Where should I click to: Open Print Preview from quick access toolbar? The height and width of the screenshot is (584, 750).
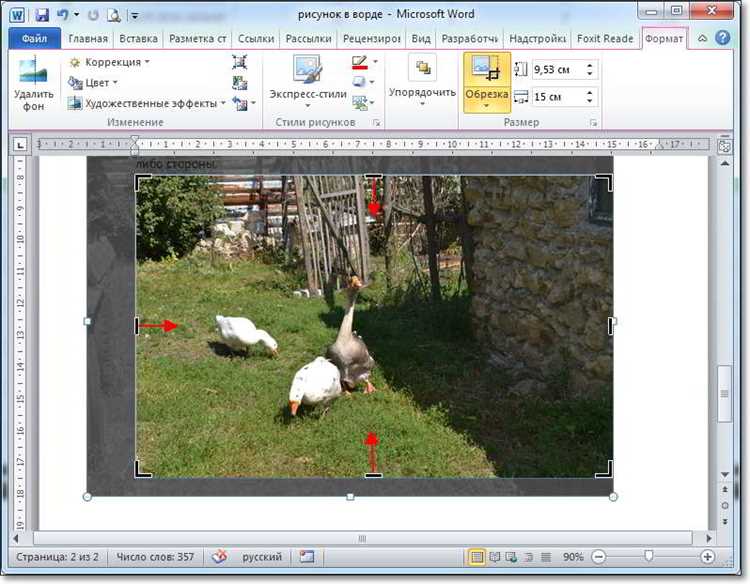pos(114,15)
